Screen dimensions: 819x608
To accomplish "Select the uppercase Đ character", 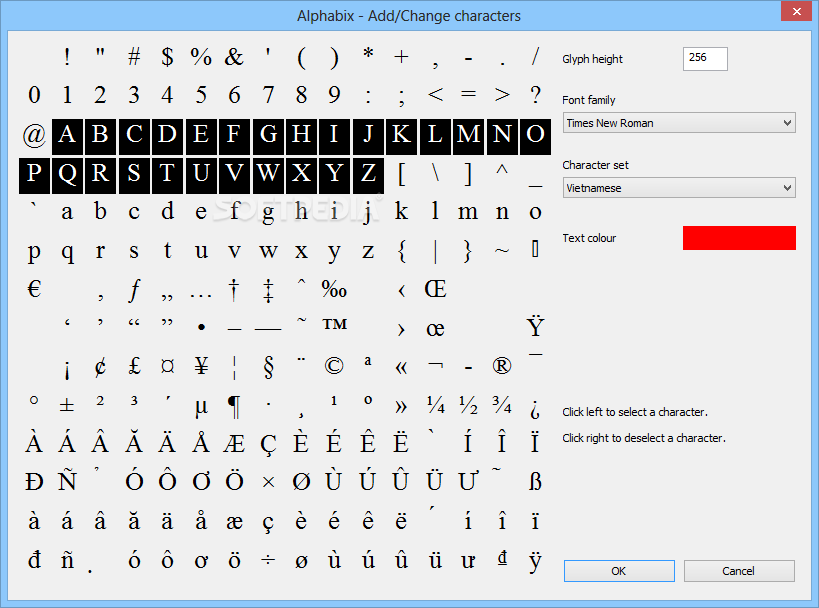I will [x=34, y=482].
